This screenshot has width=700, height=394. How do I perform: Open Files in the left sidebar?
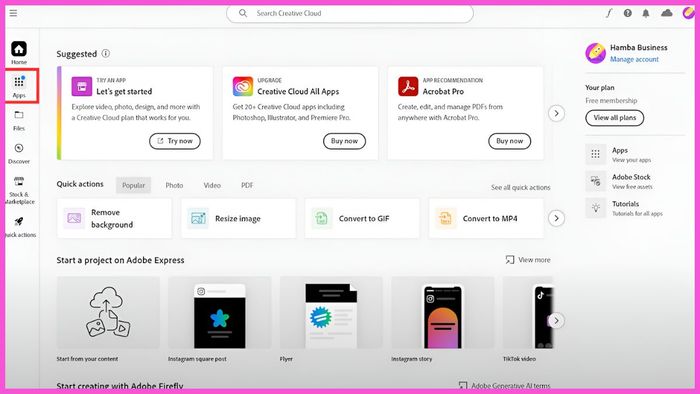tap(19, 120)
